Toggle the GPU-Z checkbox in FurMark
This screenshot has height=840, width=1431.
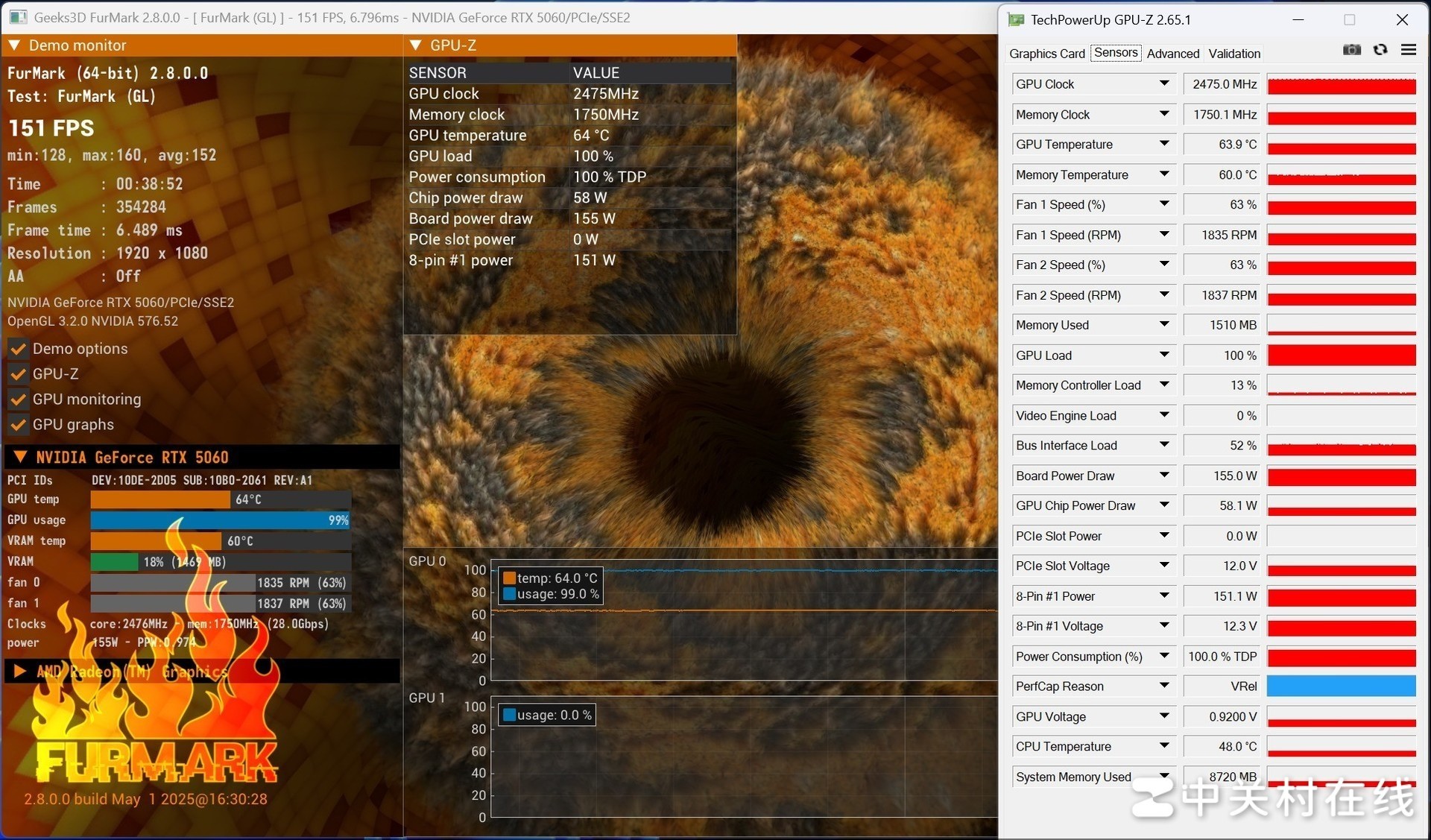(x=18, y=374)
